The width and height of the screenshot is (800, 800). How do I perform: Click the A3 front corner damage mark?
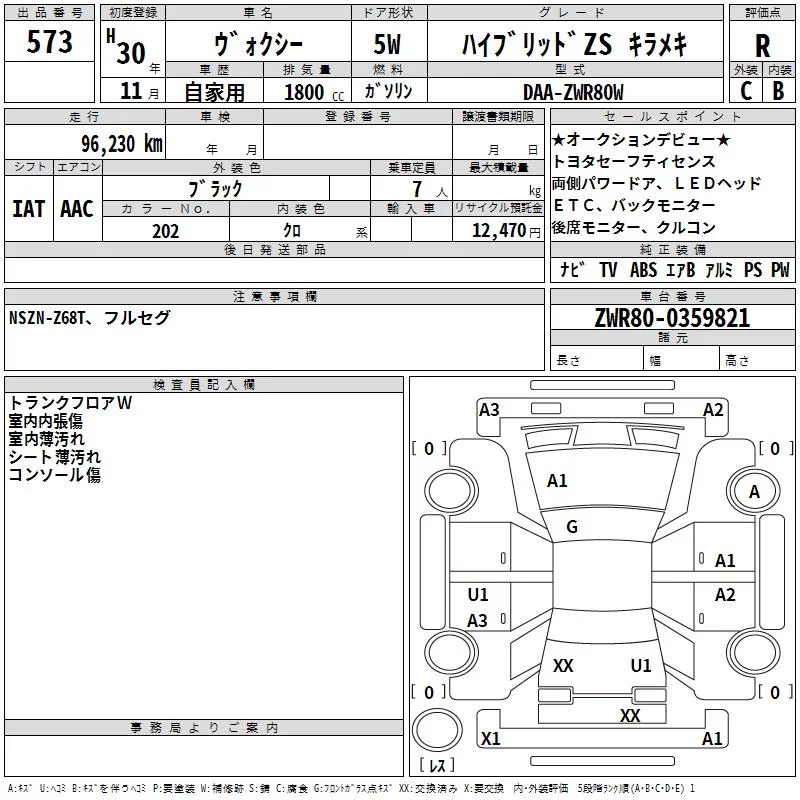pos(489,409)
